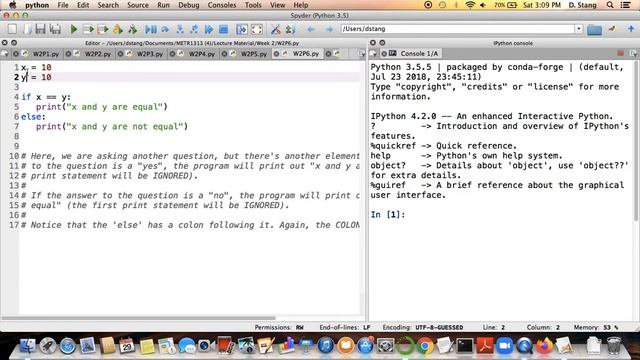This screenshot has width=640, height=360.
Task: Click the IPython console vertical scrollbar
Action: click(636, 141)
